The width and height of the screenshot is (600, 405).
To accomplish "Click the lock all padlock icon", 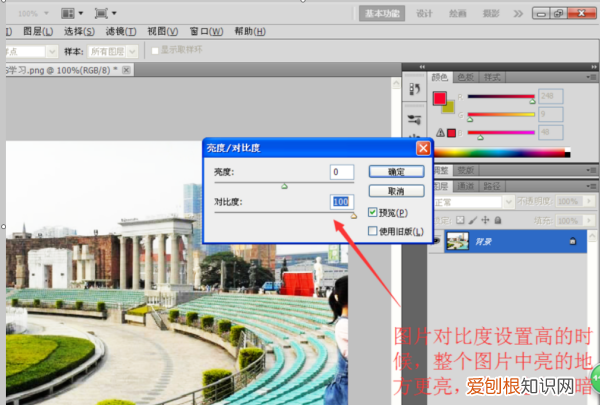I will [x=498, y=220].
